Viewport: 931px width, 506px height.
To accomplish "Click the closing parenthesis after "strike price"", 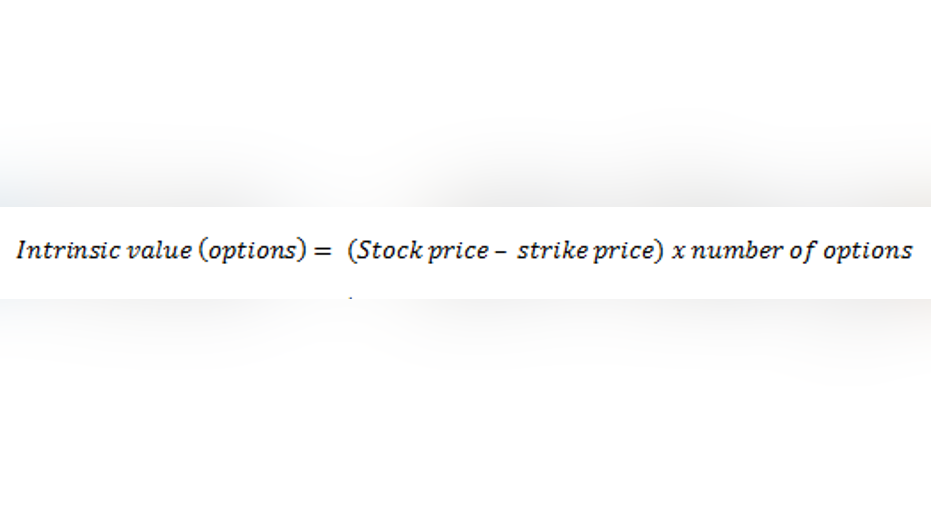I will pos(659,251).
